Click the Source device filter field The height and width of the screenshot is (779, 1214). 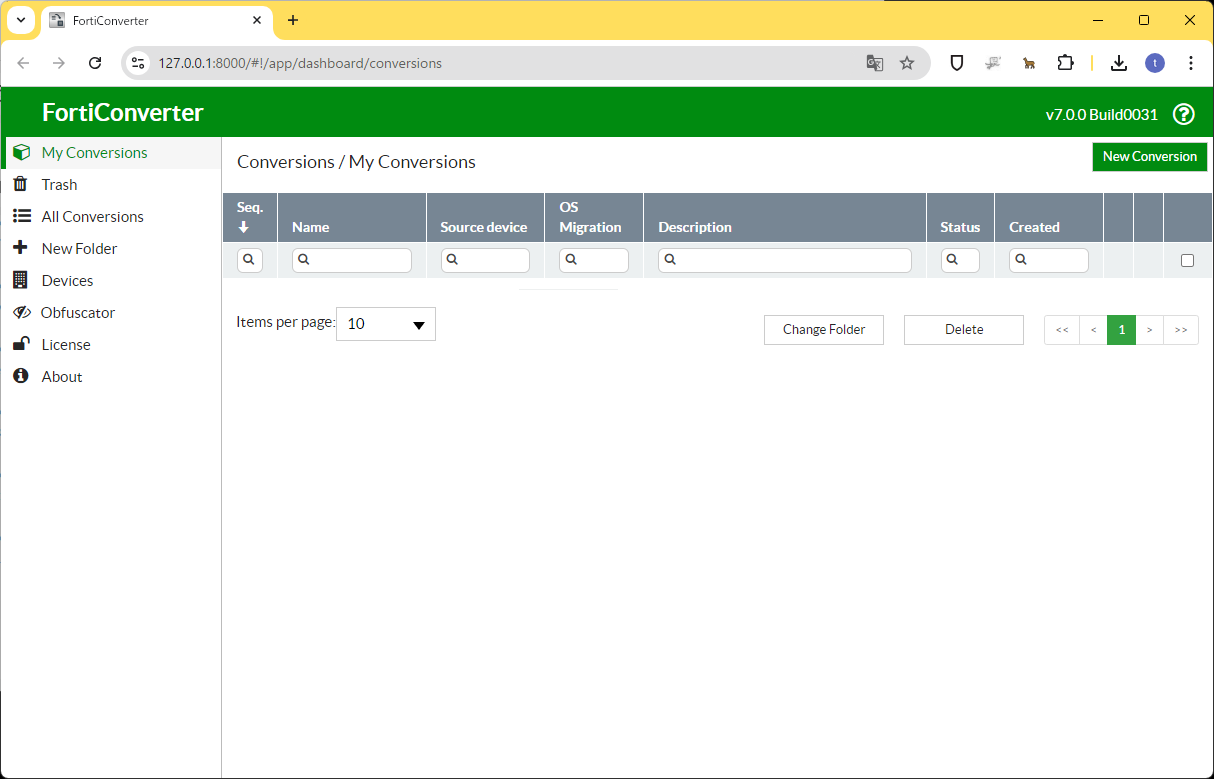click(x=485, y=260)
